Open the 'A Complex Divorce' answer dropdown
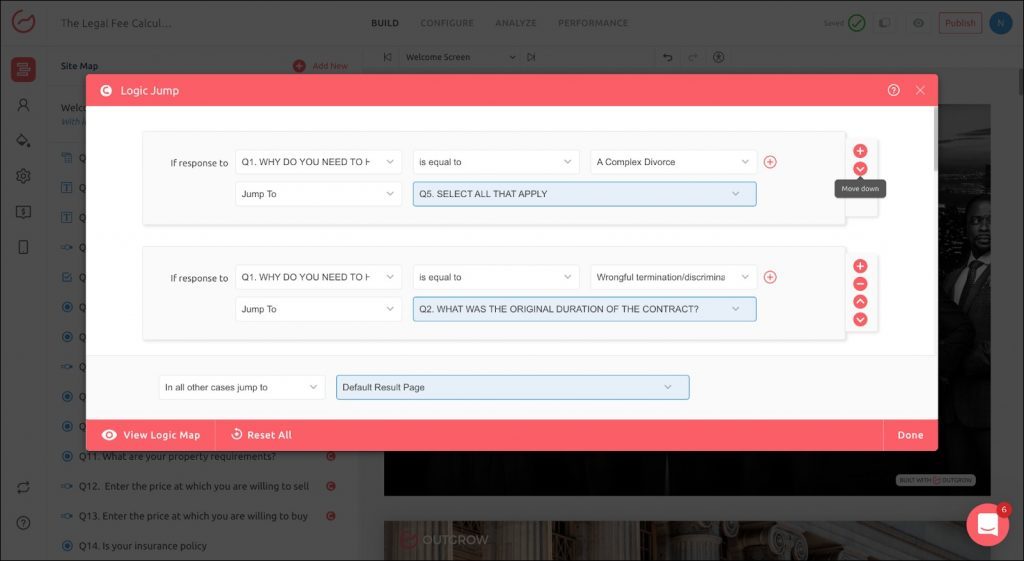1024x561 pixels. click(675, 162)
